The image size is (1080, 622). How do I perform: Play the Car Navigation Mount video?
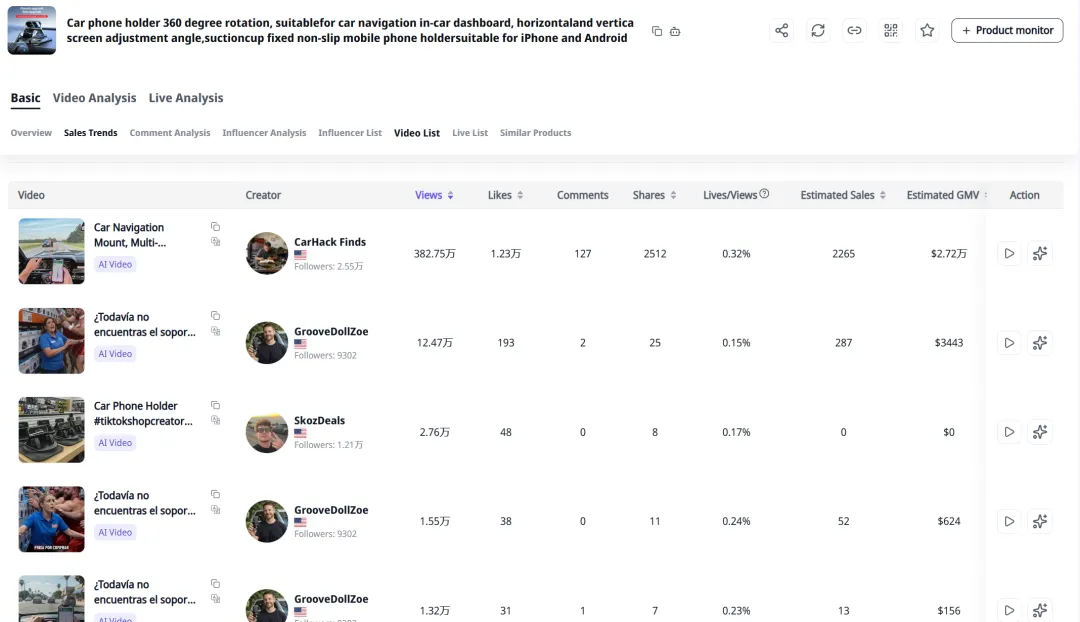(x=1009, y=253)
